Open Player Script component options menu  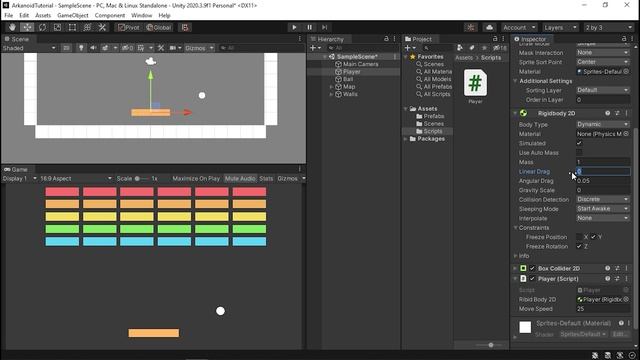[627, 279]
